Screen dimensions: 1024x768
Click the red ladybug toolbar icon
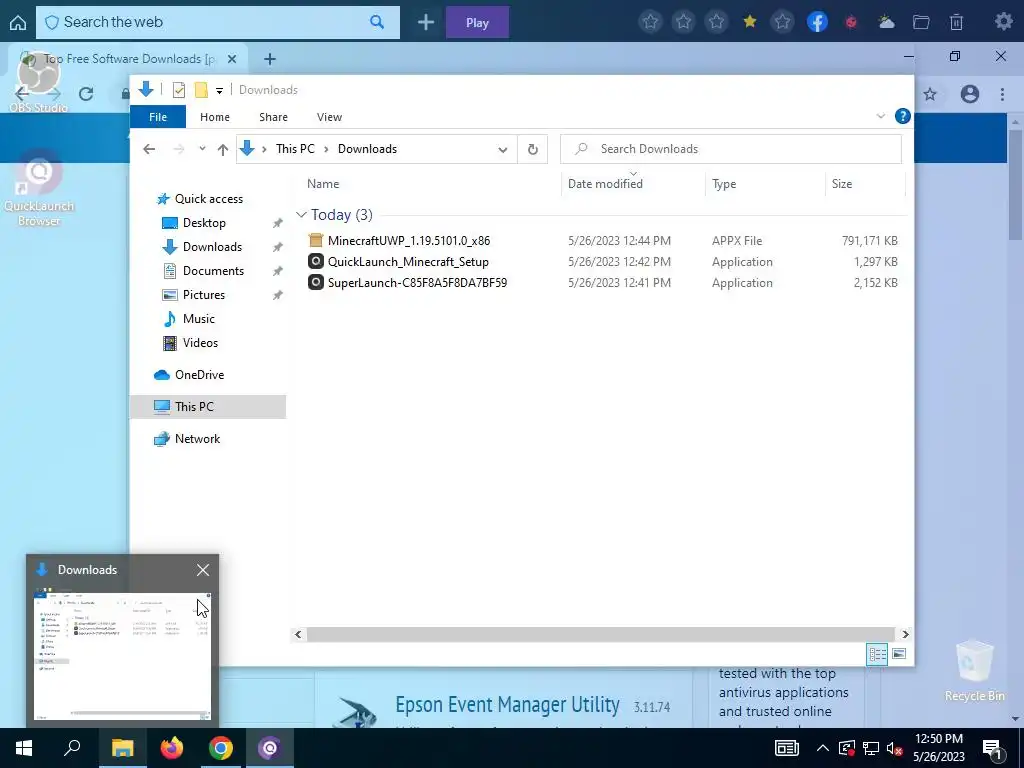click(x=851, y=23)
